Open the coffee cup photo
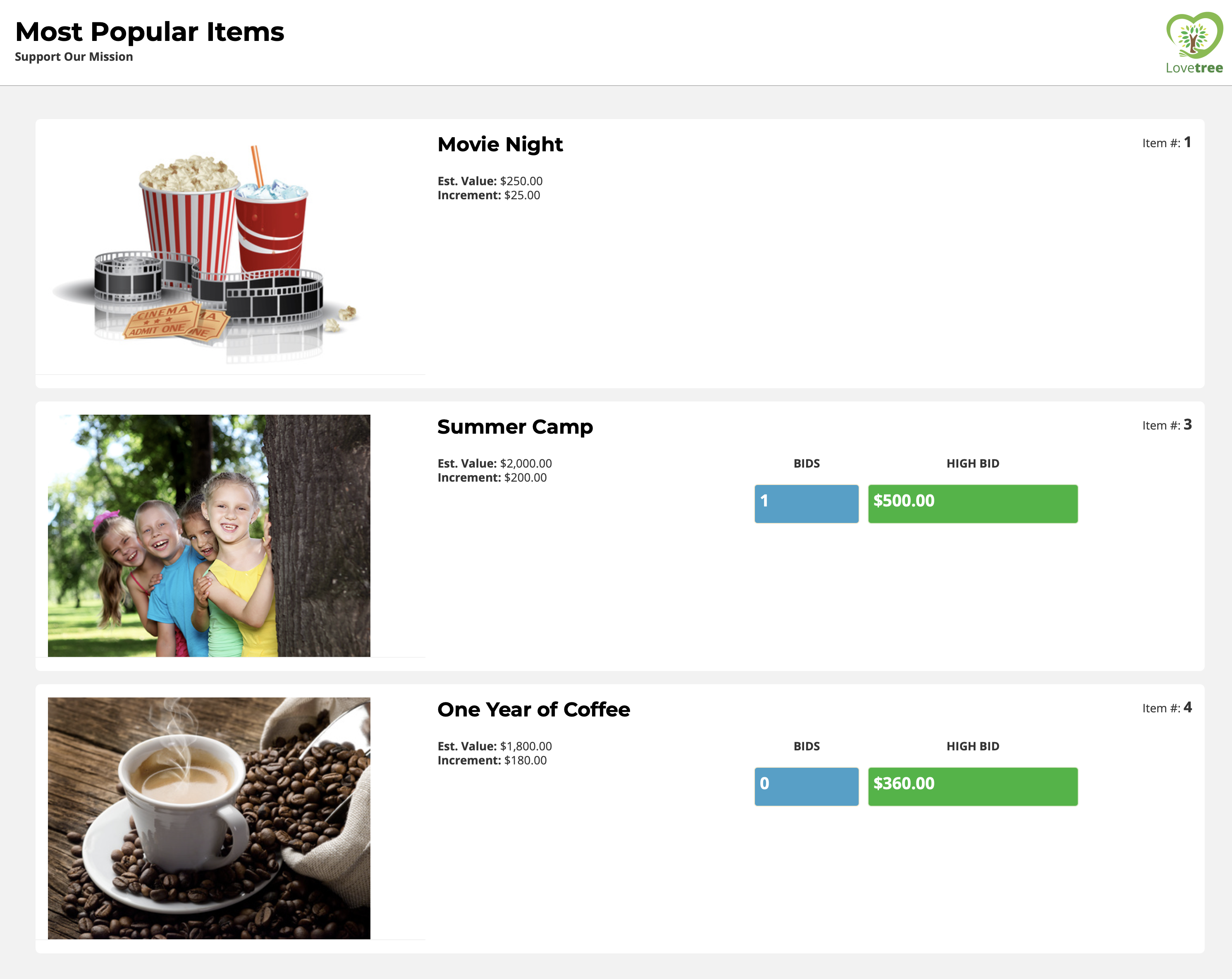Screen dimensions: 1232x979 (x=208, y=818)
